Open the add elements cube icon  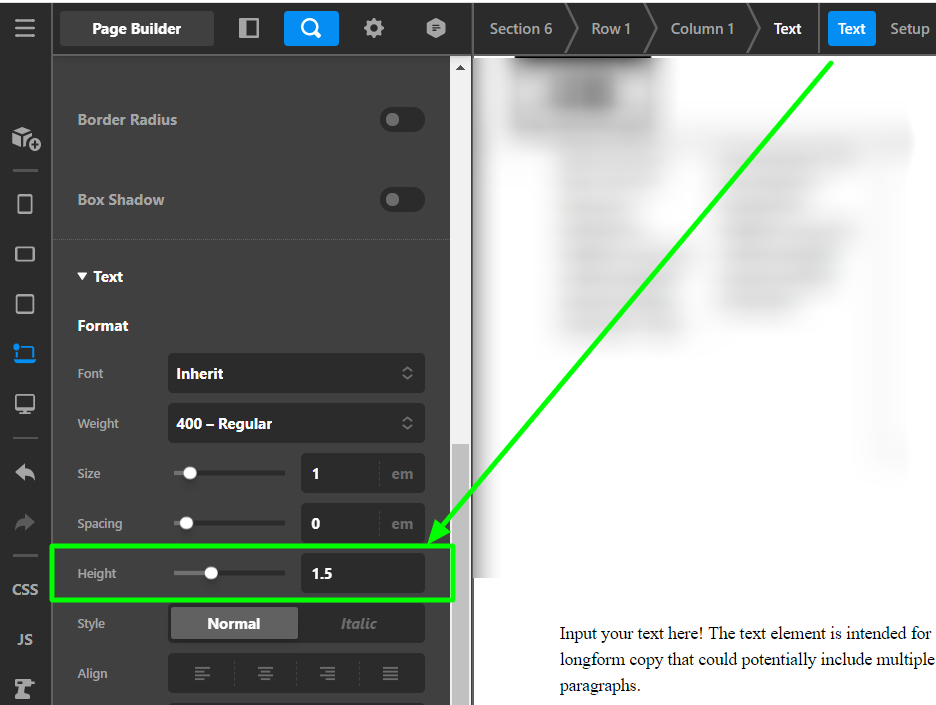point(26,138)
